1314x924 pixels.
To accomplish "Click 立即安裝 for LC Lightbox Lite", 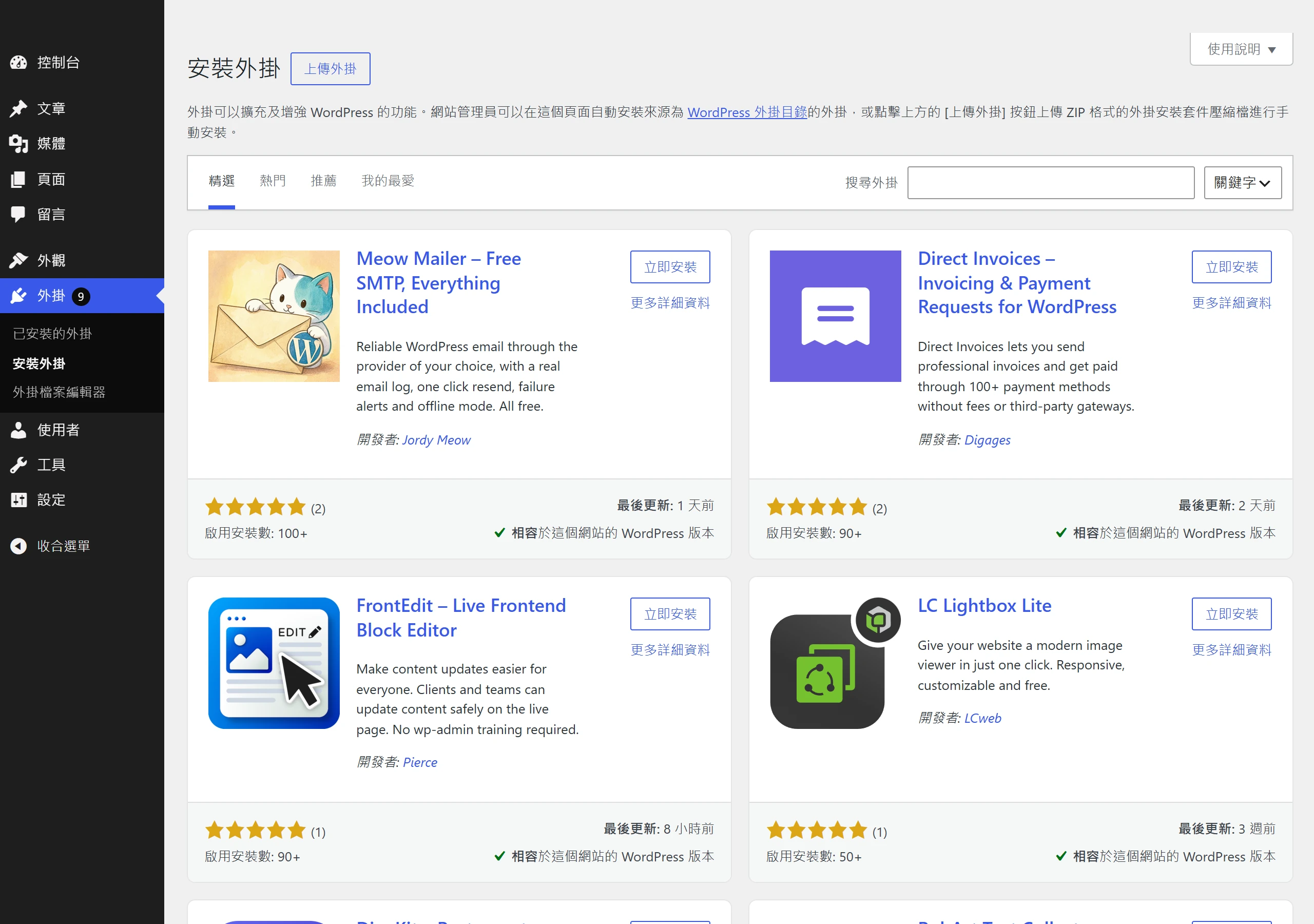I will [1231, 614].
